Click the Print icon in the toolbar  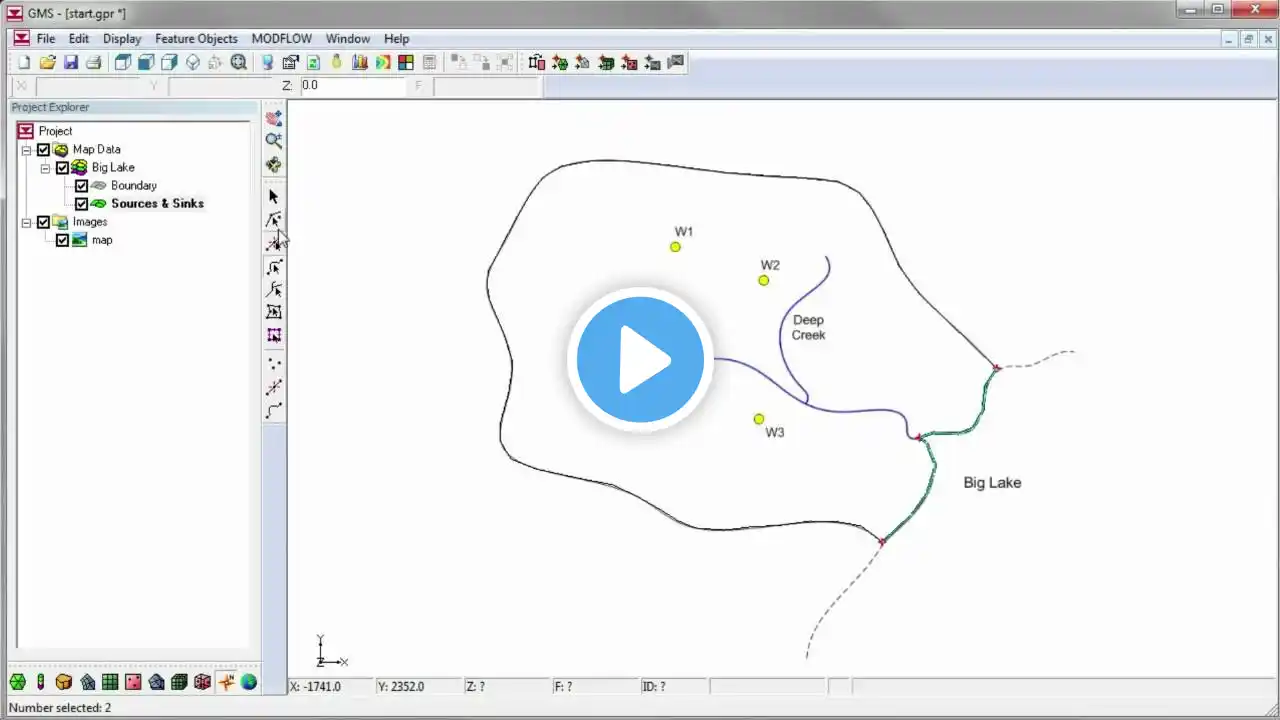[x=94, y=62]
